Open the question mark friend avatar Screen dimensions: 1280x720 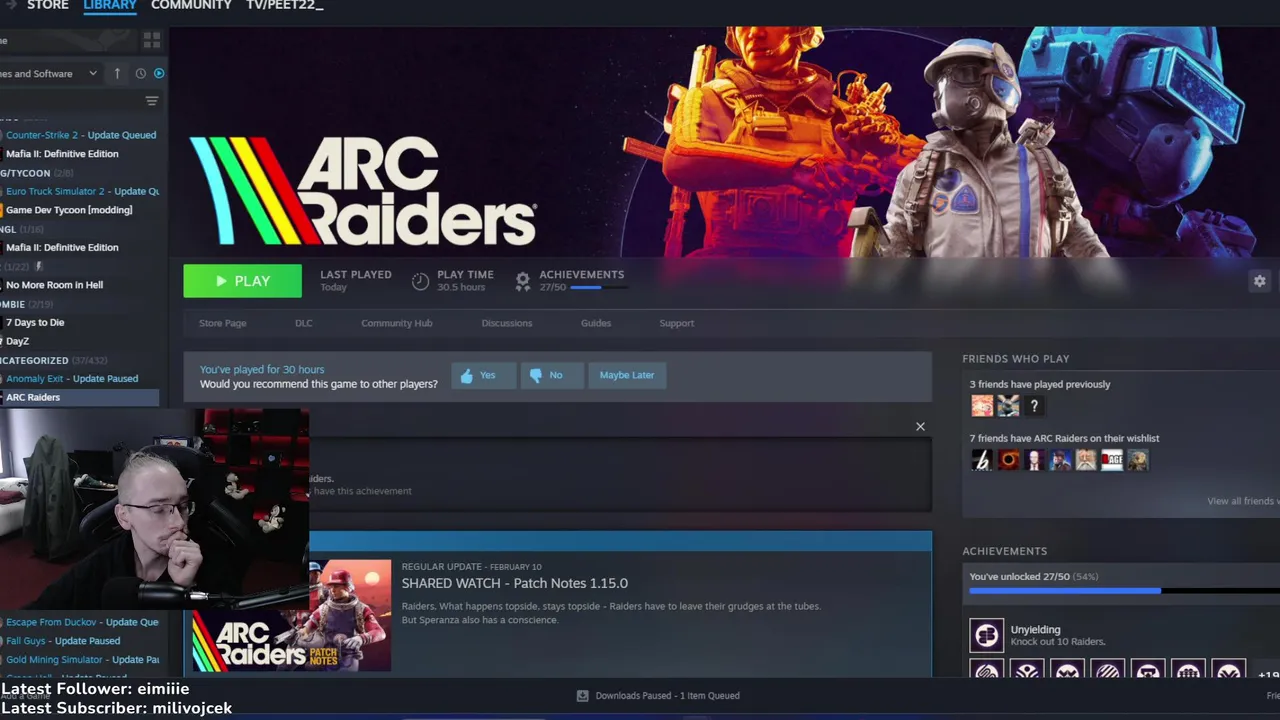coord(1034,405)
